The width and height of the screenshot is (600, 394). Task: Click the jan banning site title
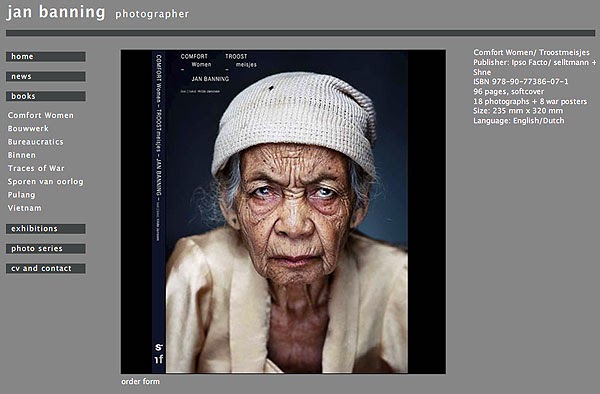pyautogui.click(x=56, y=12)
